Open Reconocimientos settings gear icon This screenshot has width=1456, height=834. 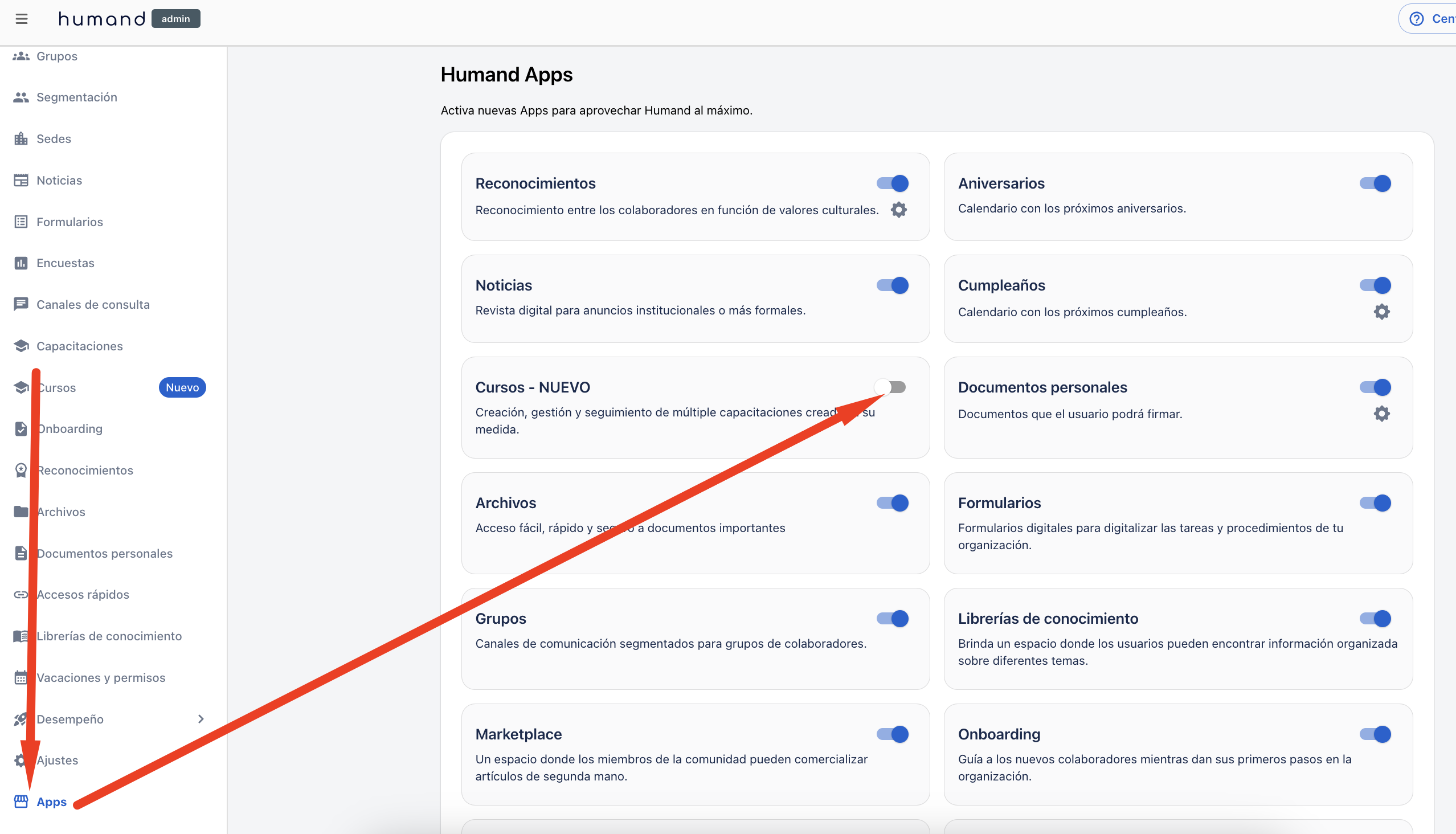pos(899,210)
